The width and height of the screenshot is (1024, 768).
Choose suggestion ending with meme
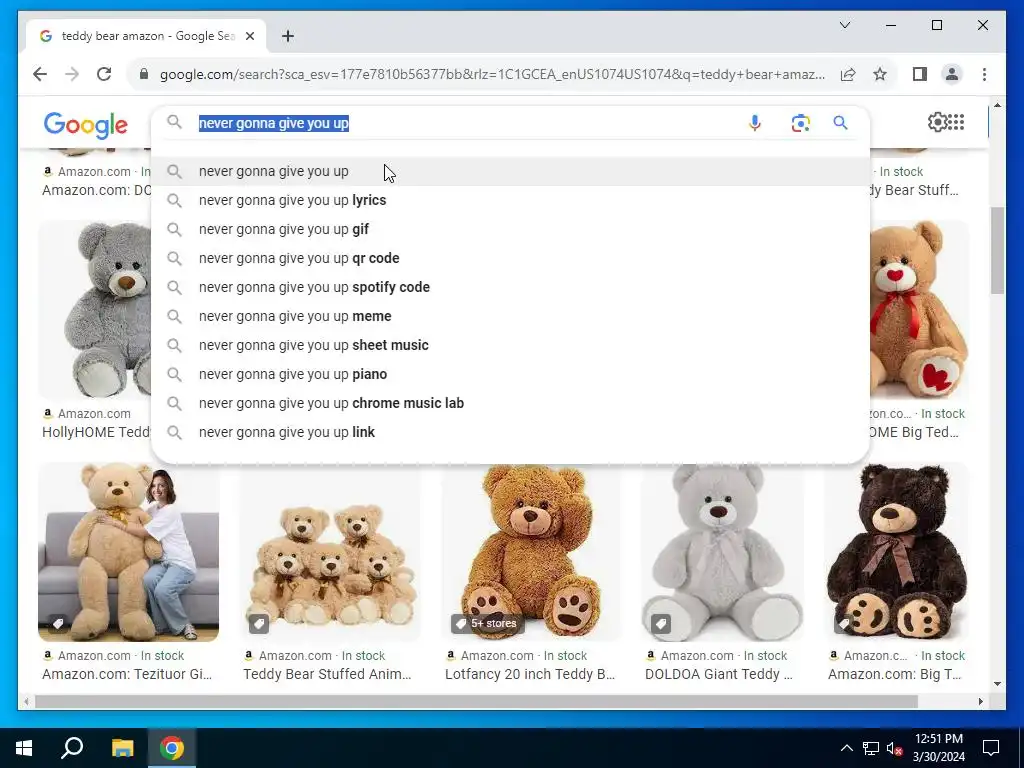(x=511, y=316)
